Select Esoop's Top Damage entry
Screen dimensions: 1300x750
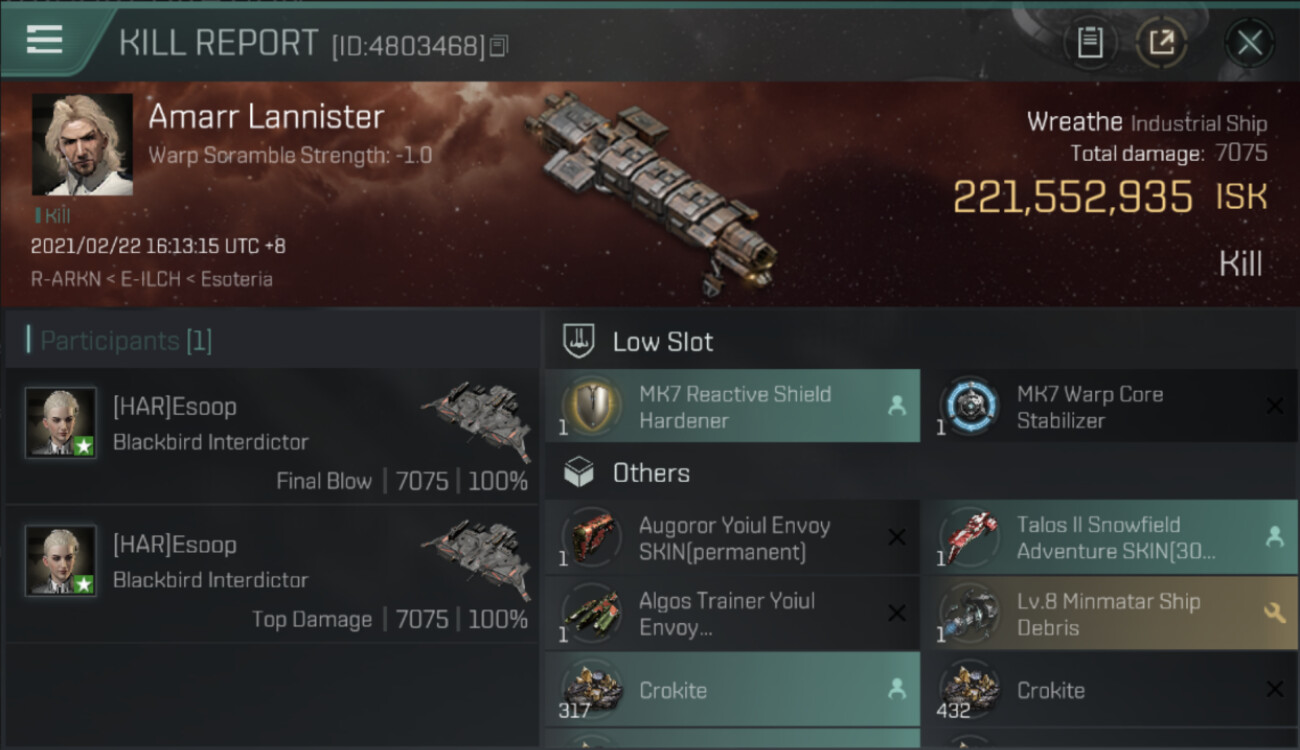tap(272, 575)
